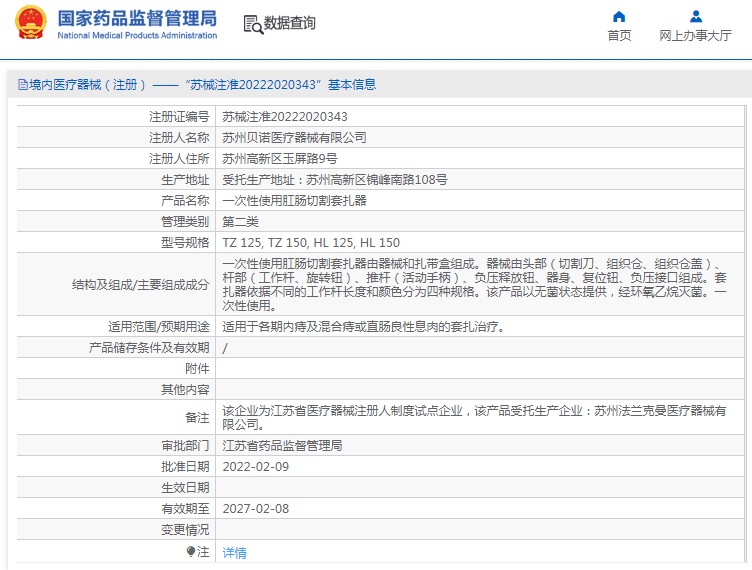The image size is (752, 570).
Task: Click the slash value for storage conditions
Action: coord(225,348)
